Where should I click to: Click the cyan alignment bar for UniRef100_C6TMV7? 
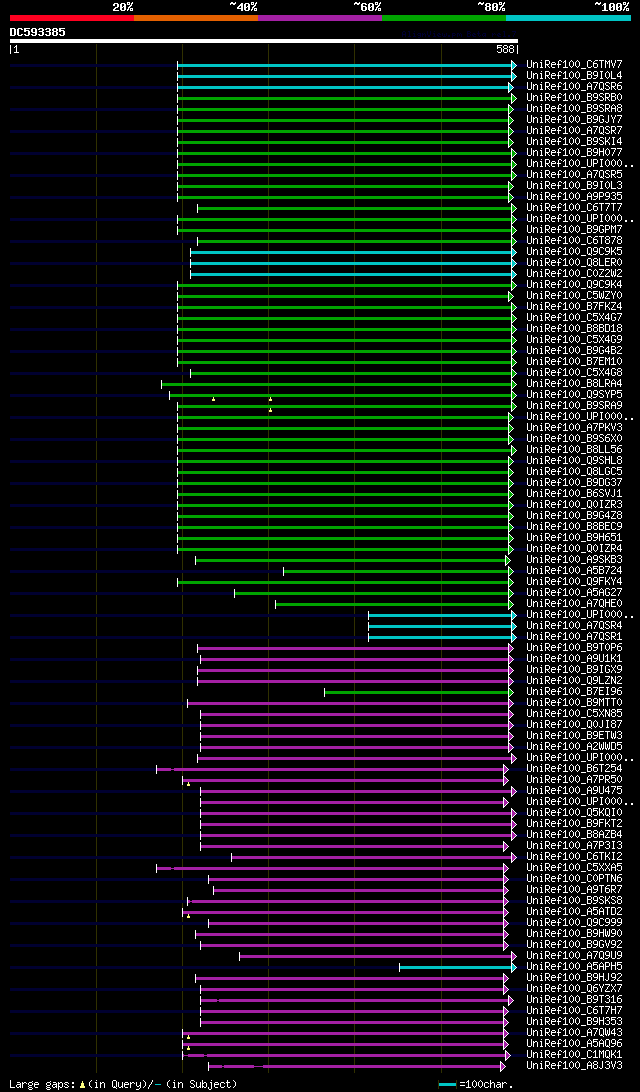[x=345, y=65]
